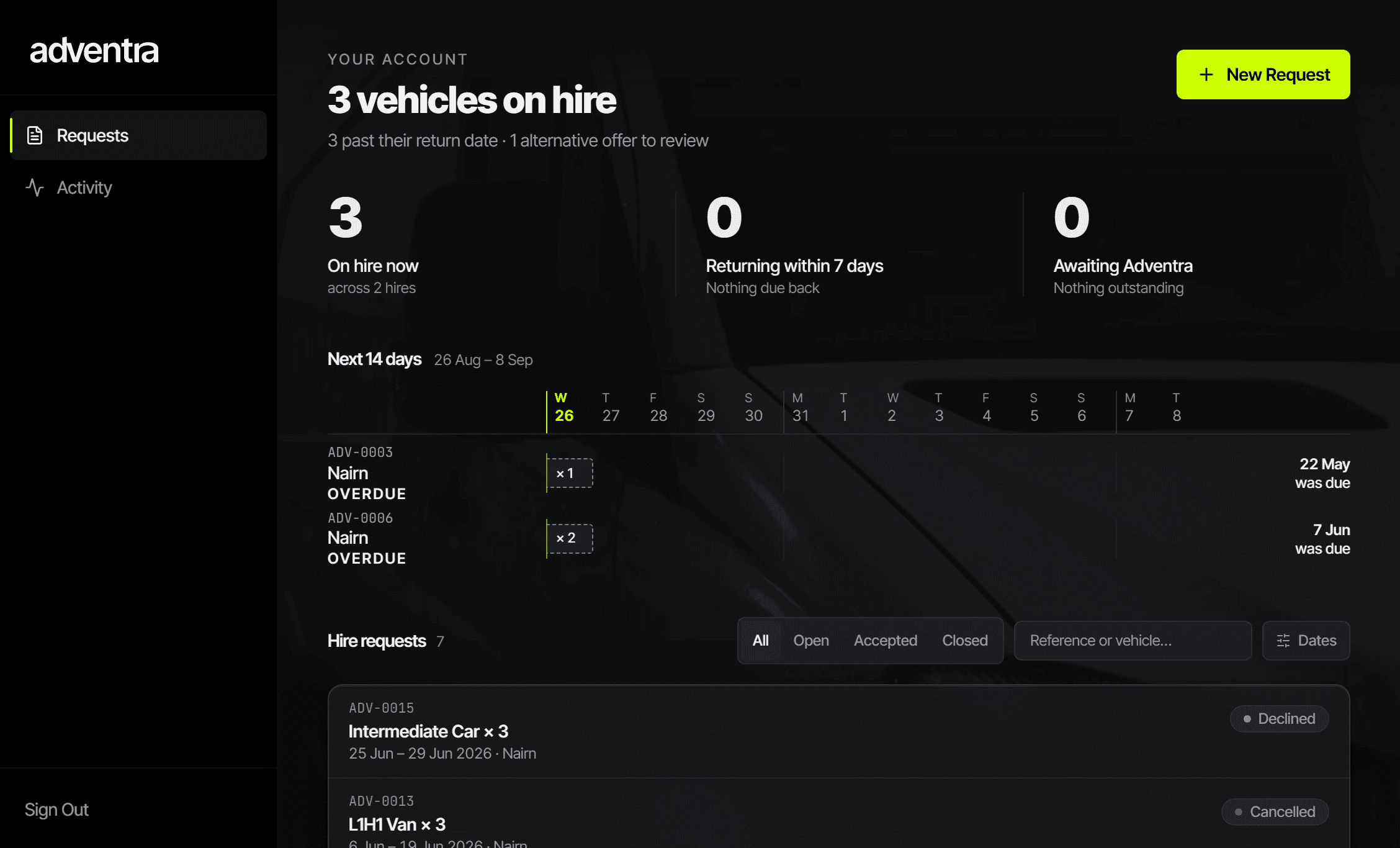
Task: Click the Activity pulse icon in the sidebar
Action: [35, 187]
